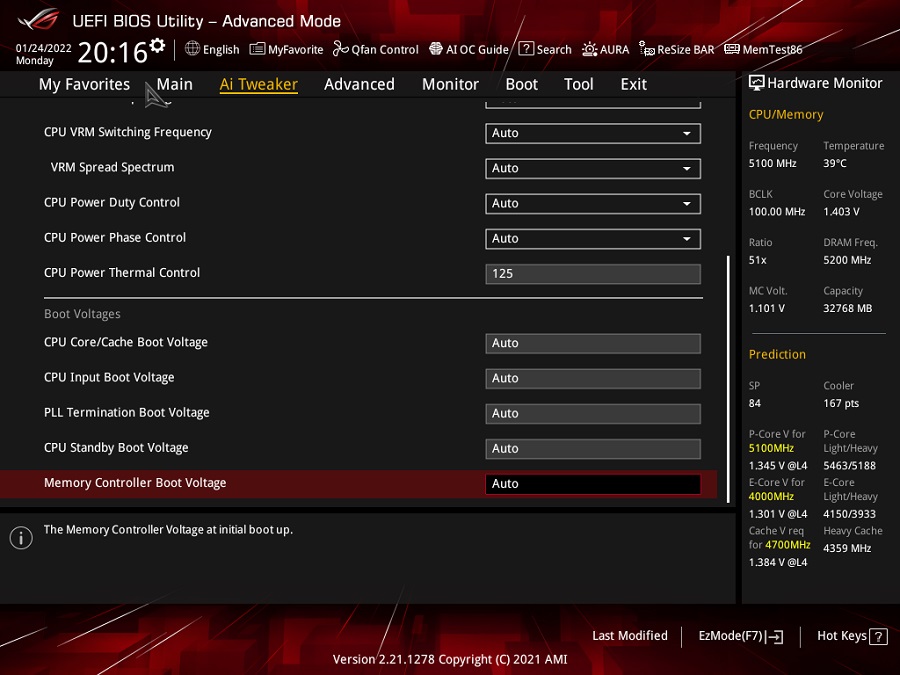Click the ROG logo icon
The width and height of the screenshot is (900, 675).
[x=38, y=21]
